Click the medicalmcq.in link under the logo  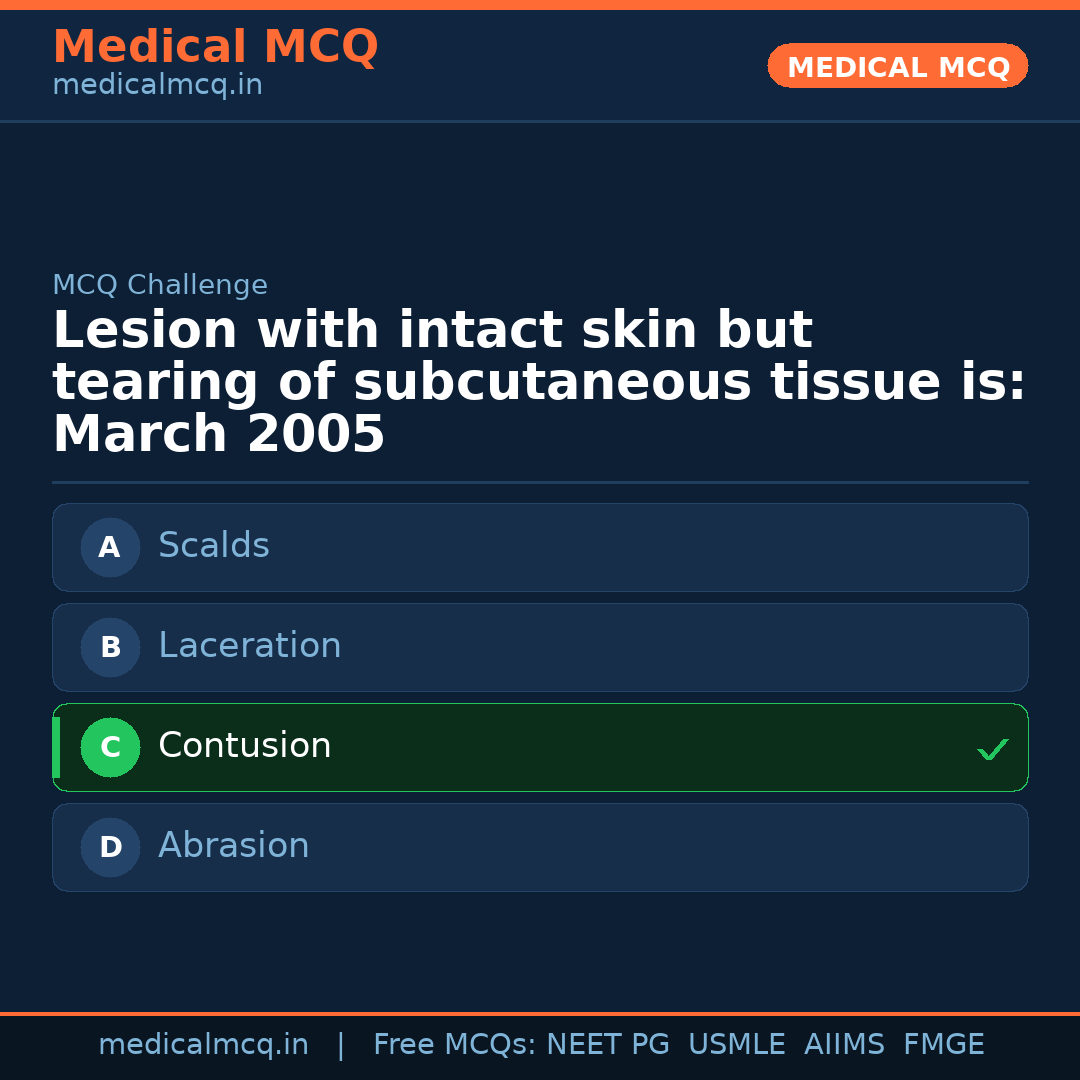(157, 85)
